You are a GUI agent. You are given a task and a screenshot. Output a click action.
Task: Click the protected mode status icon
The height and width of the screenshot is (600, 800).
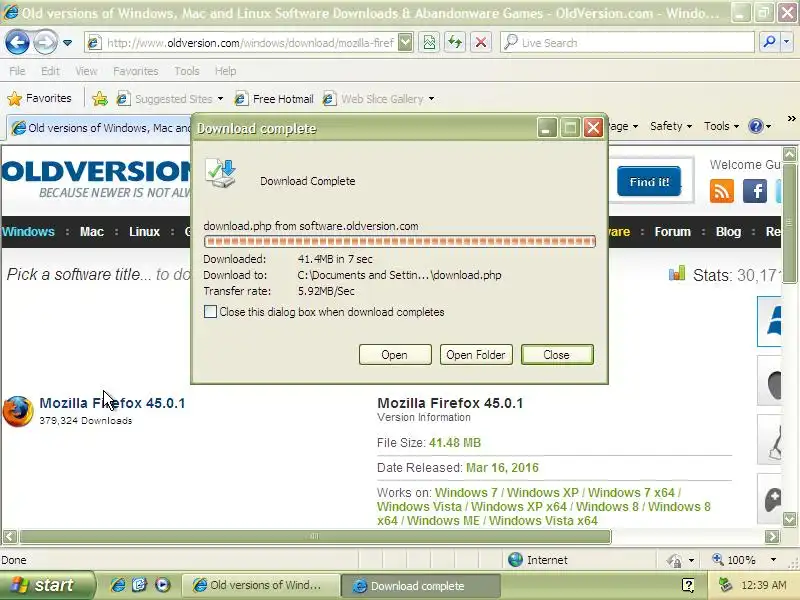[x=674, y=560]
